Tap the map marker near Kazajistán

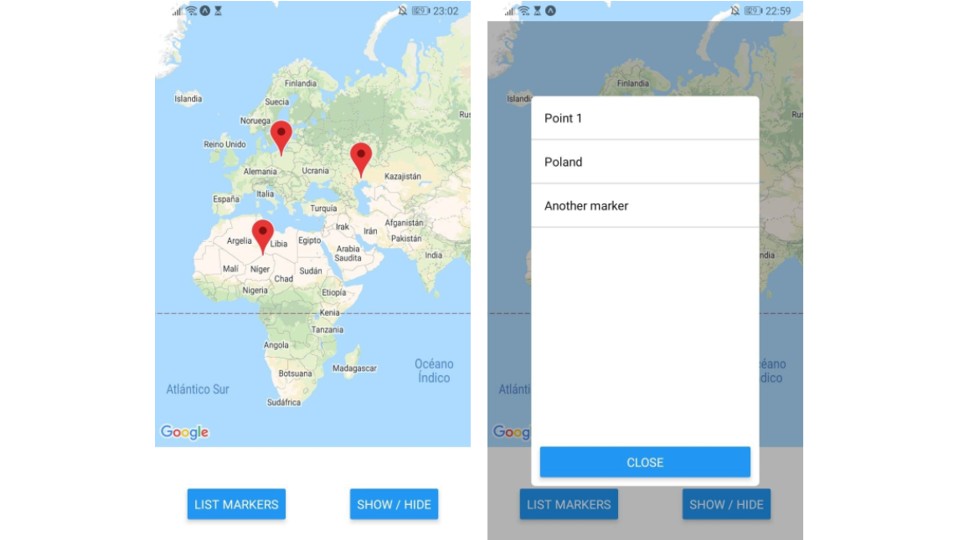point(361,159)
